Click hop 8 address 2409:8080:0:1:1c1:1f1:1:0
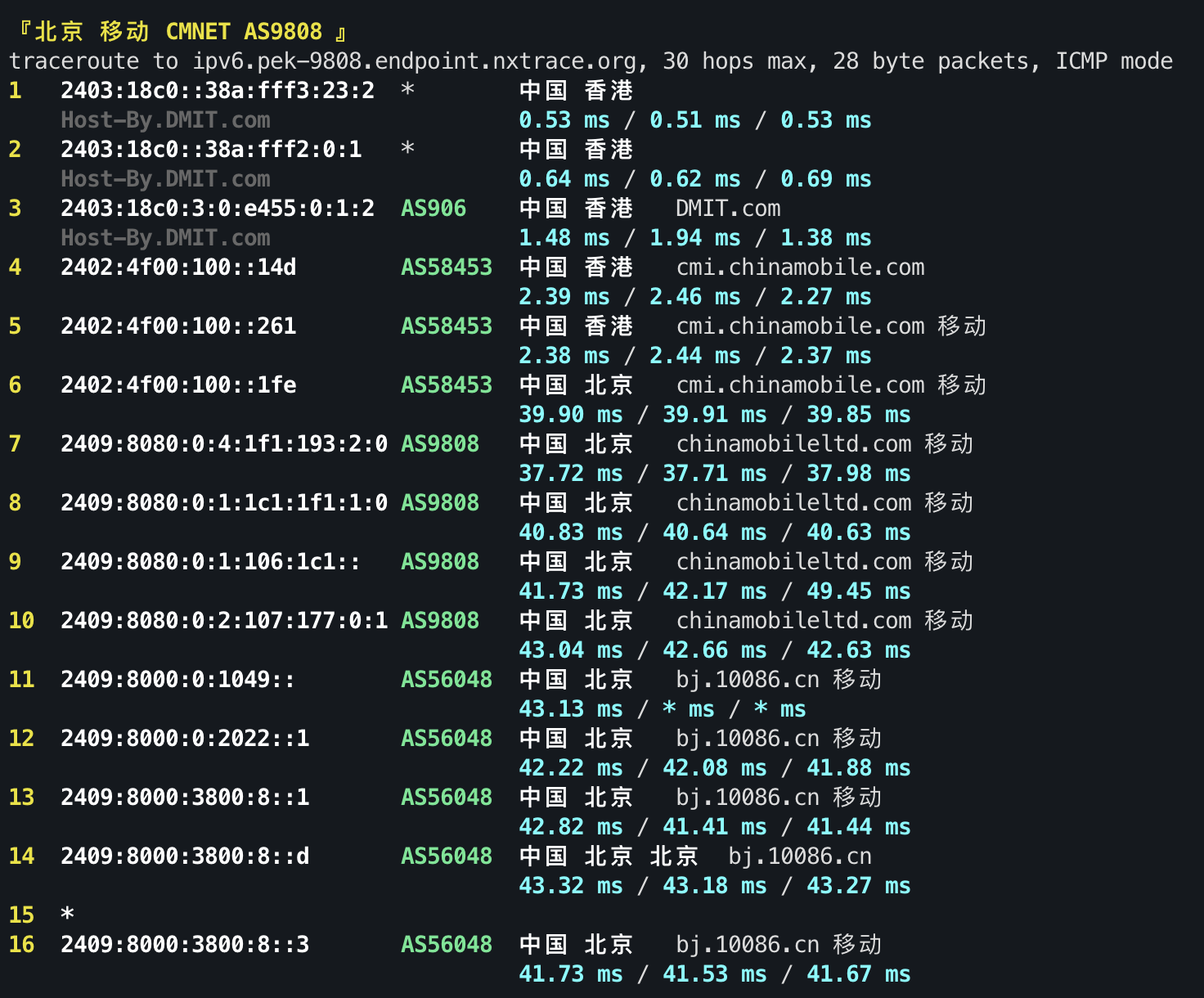The width and height of the screenshot is (1204, 998). point(224,502)
